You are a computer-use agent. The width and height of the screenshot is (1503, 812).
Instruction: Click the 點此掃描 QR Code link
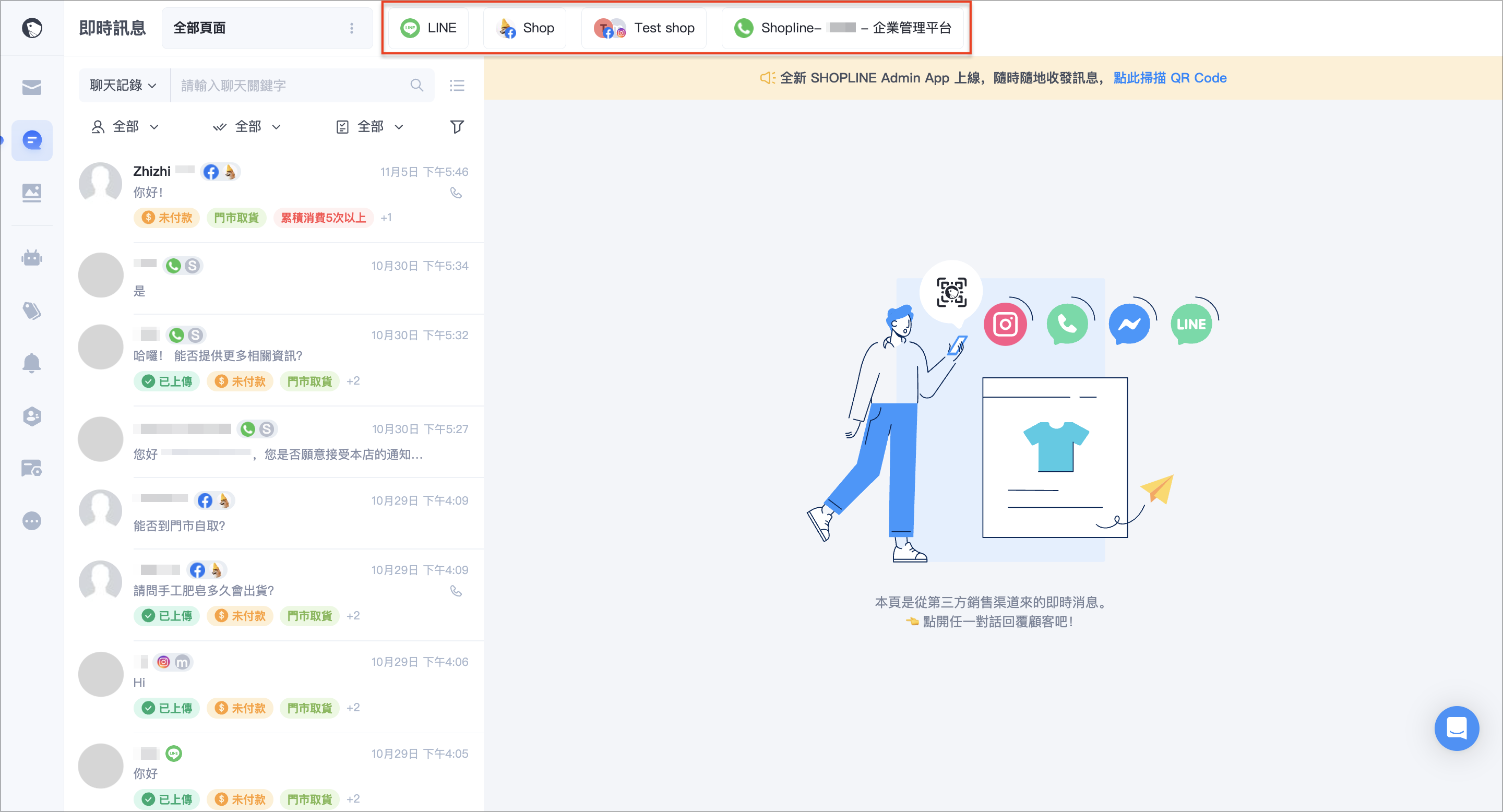(1169, 78)
